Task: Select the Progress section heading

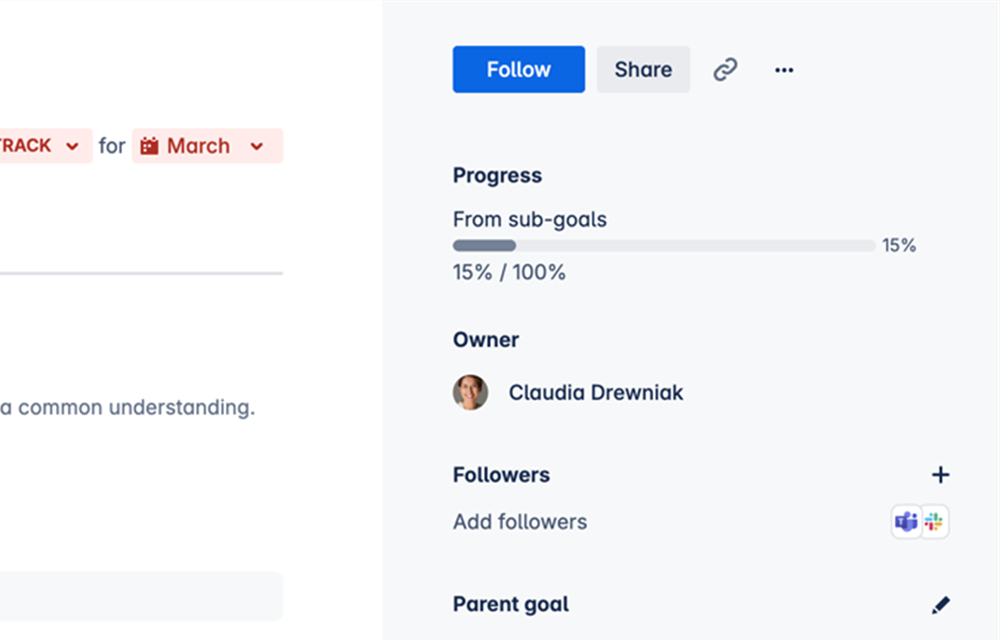Action: (x=497, y=175)
